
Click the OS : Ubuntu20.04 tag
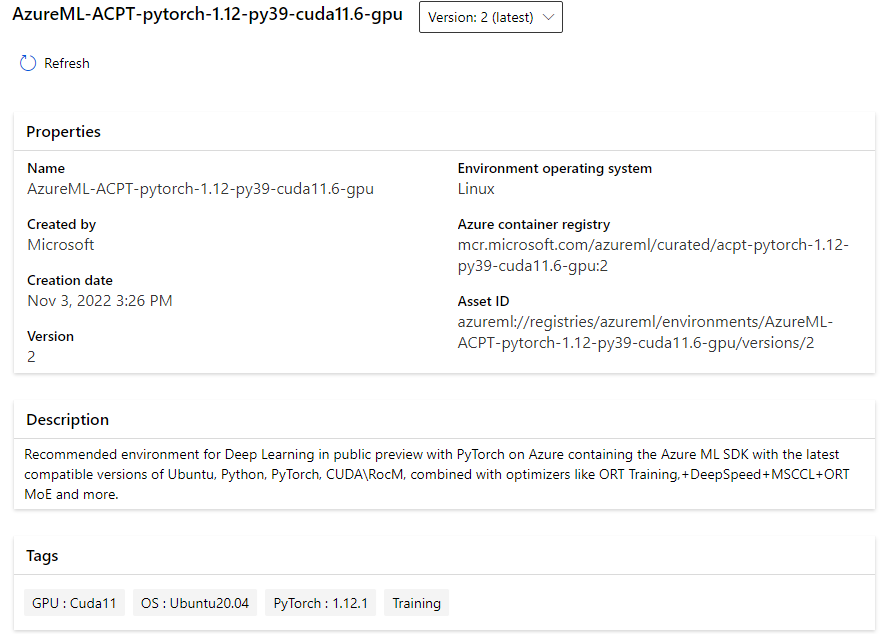click(x=195, y=603)
